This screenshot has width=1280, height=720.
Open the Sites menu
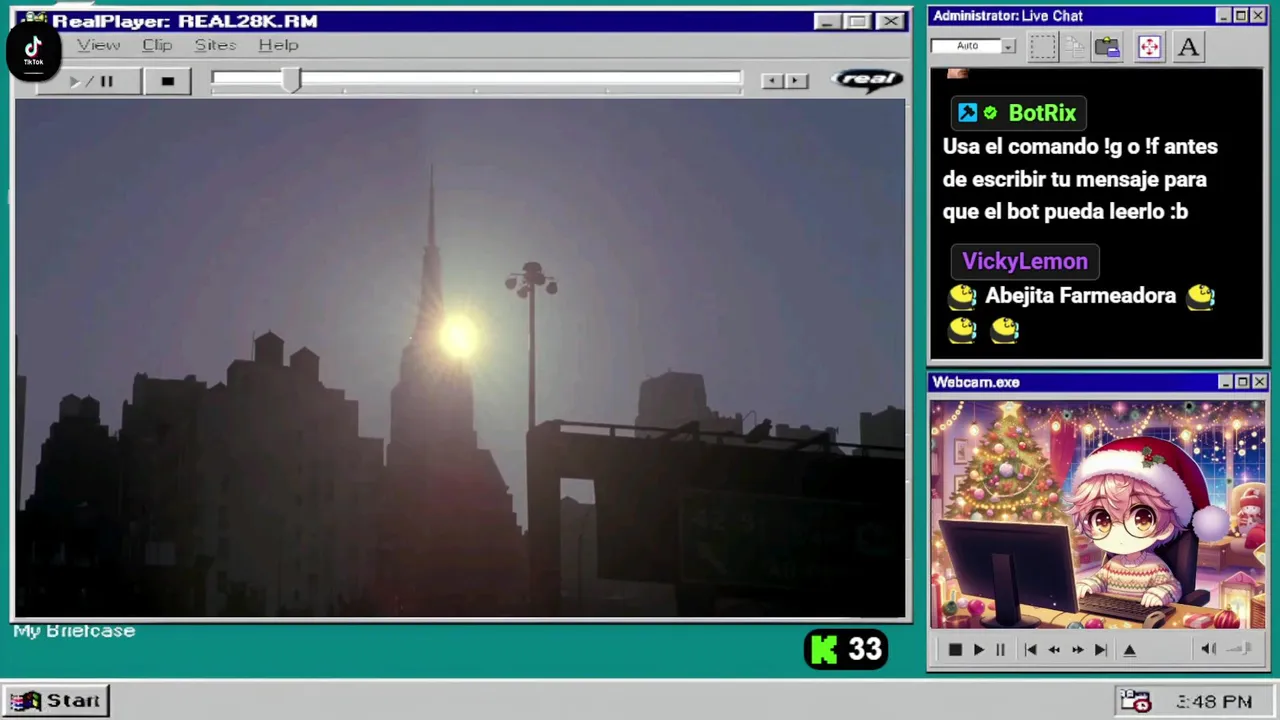215,45
